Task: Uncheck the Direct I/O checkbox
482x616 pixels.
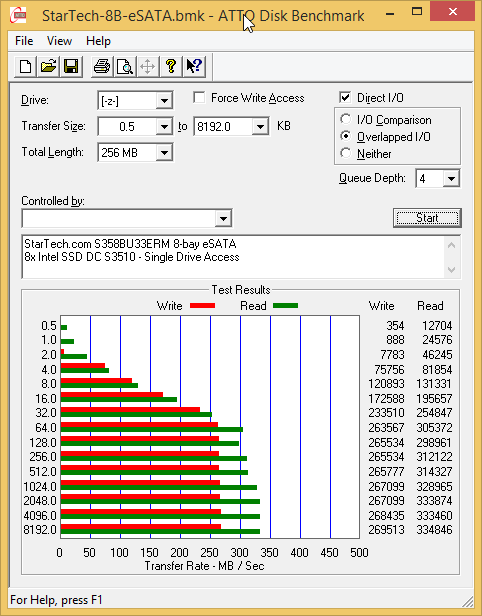Action: pos(345,97)
